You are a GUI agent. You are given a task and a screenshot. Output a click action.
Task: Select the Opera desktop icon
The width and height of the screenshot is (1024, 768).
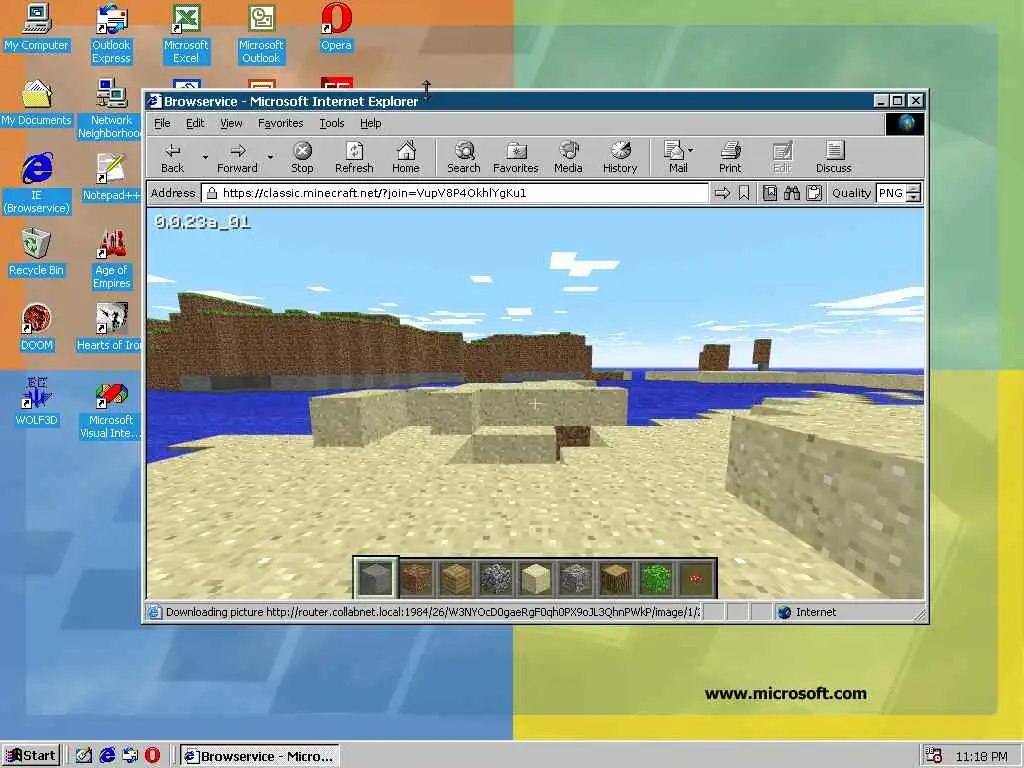tap(336, 27)
